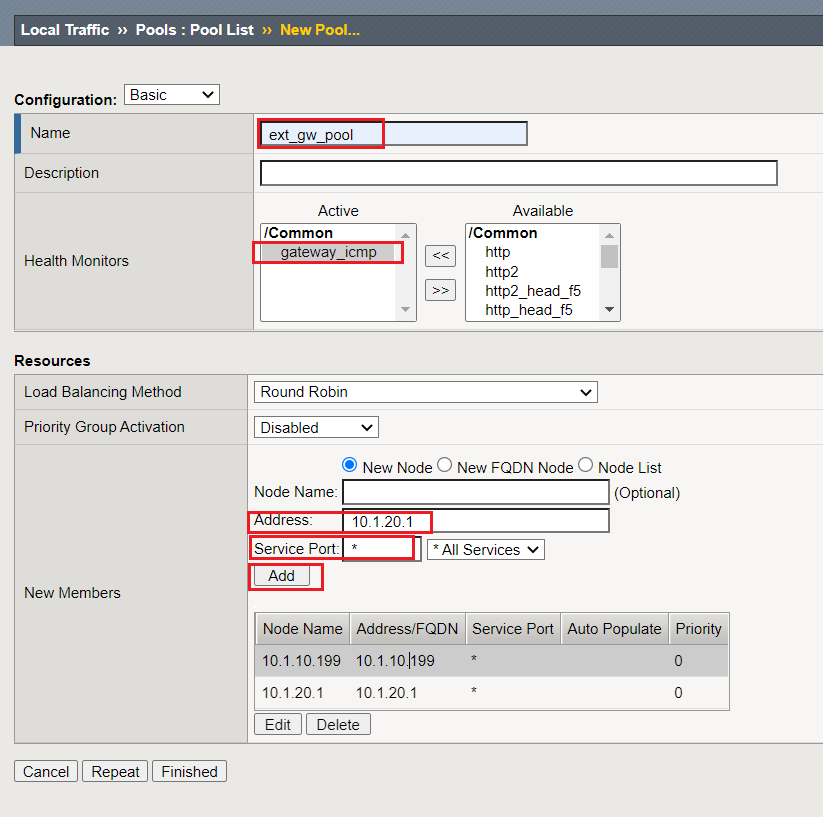
Task: Click the Address input field
Action: click(x=476, y=521)
